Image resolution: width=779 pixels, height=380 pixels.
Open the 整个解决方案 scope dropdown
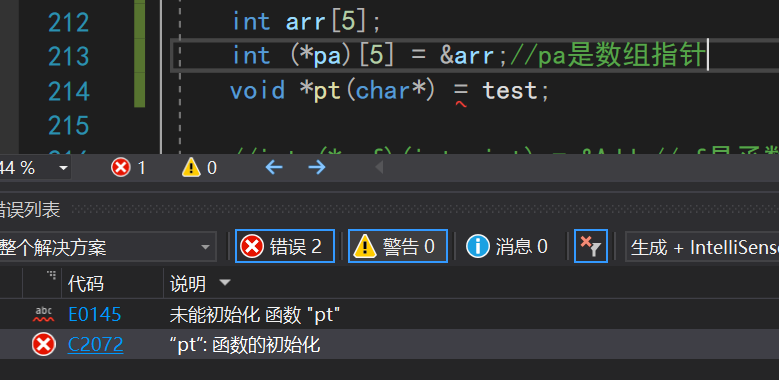coord(107,247)
